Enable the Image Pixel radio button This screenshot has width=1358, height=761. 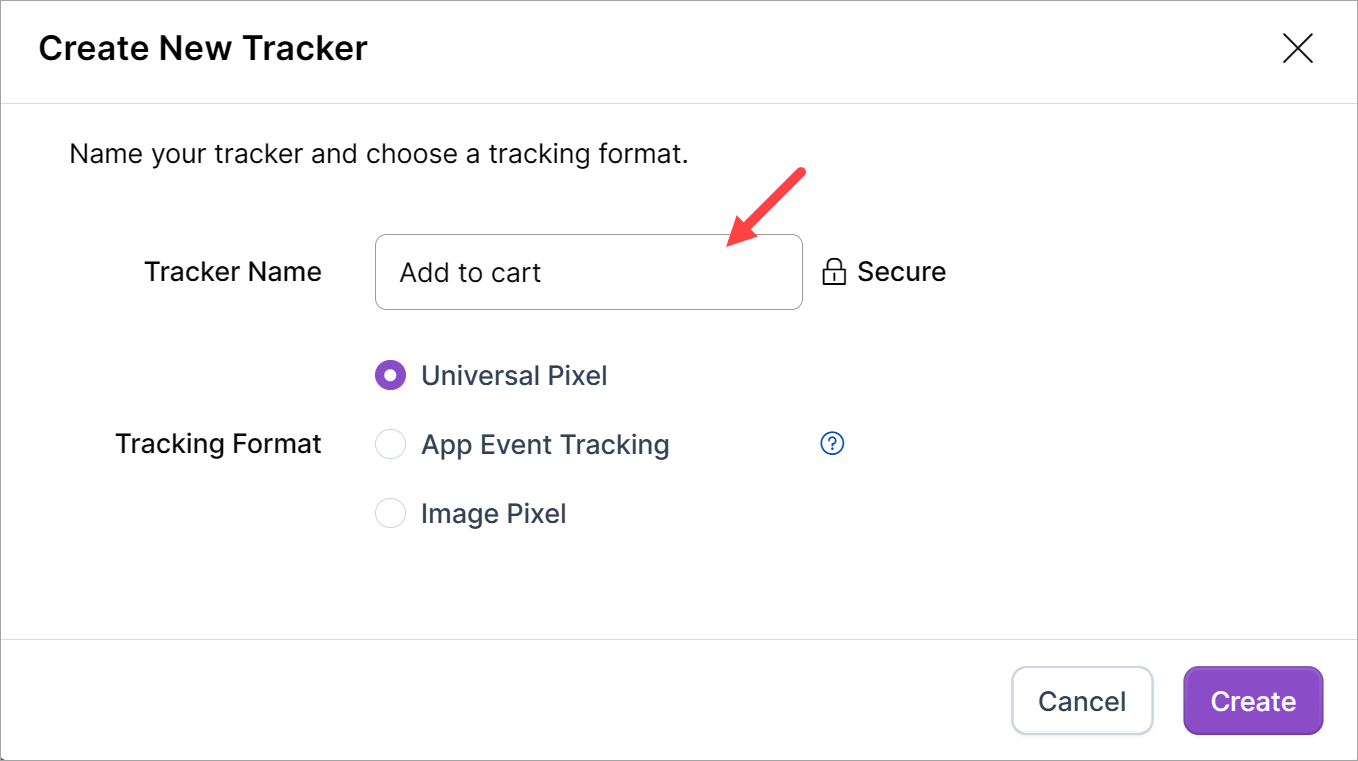pos(390,514)
